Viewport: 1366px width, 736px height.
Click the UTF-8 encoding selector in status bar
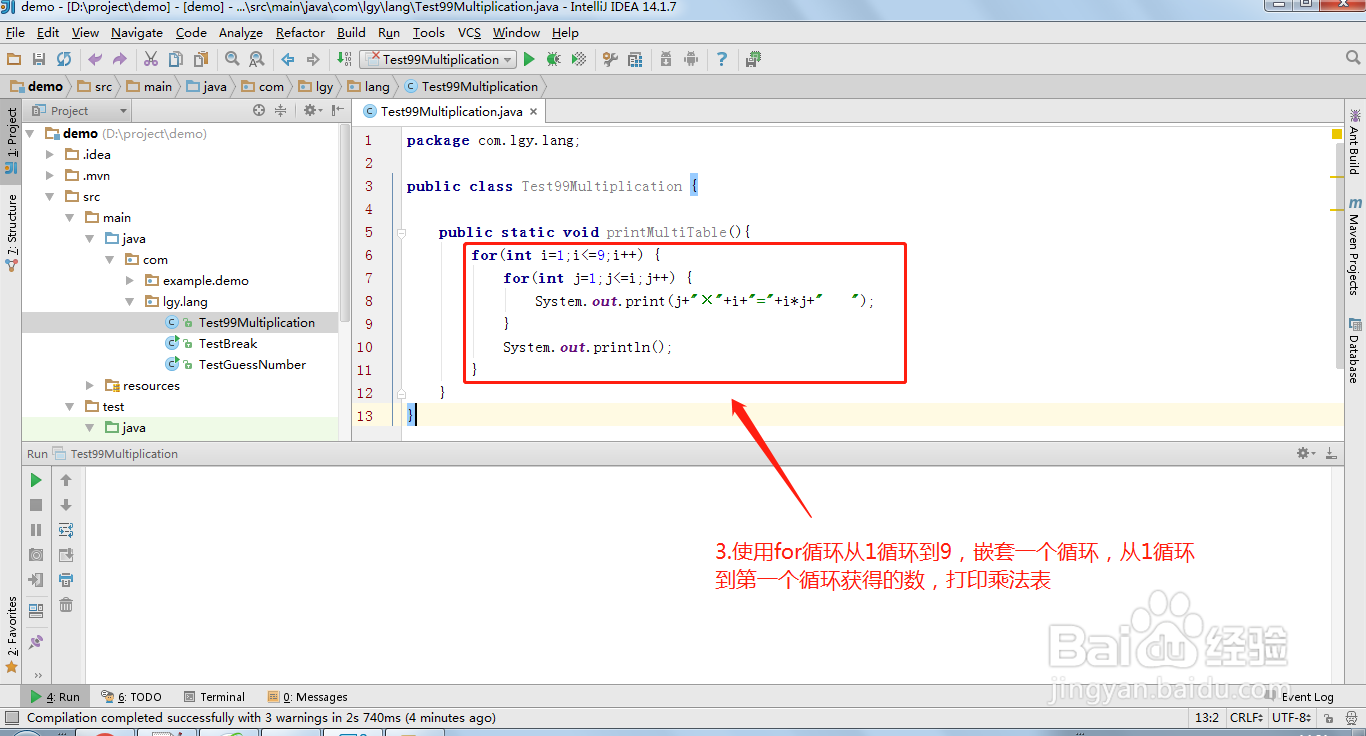point(1291,717)
